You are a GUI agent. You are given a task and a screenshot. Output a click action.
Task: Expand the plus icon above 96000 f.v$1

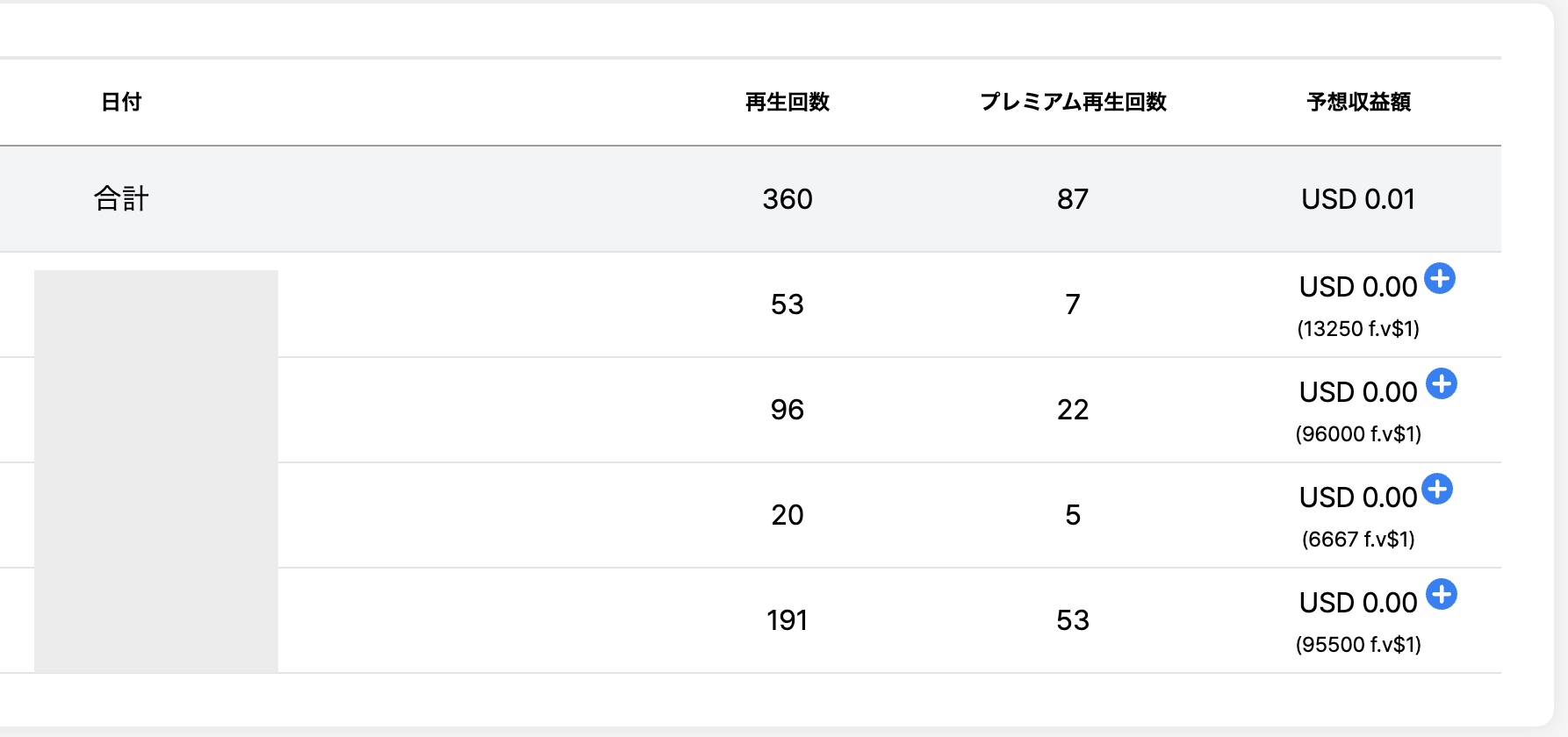point(1442,384)
